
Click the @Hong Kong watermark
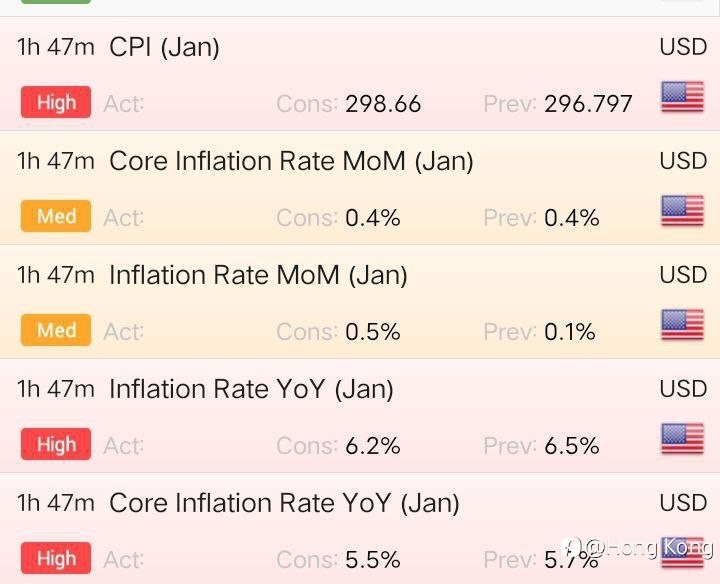point(638,547)
